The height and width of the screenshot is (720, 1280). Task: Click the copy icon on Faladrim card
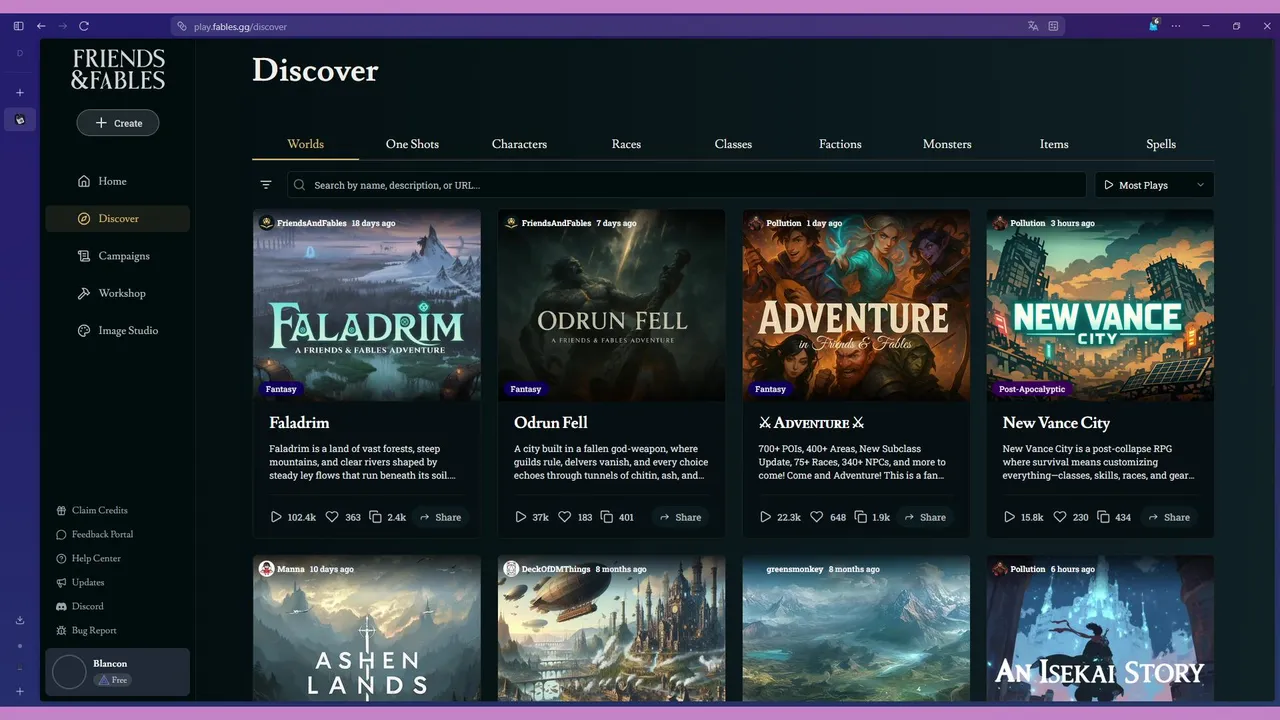pyautogui.click(x=375, y=517)
